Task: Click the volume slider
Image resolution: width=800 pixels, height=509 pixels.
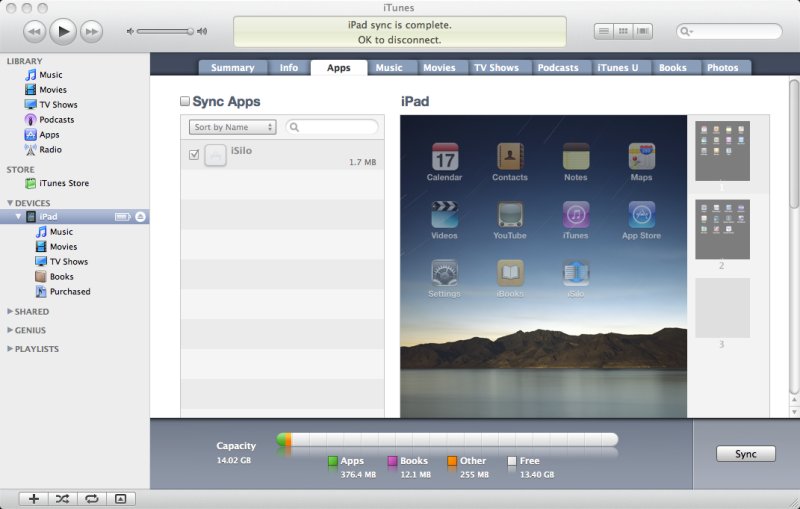Action: point(165,32)
